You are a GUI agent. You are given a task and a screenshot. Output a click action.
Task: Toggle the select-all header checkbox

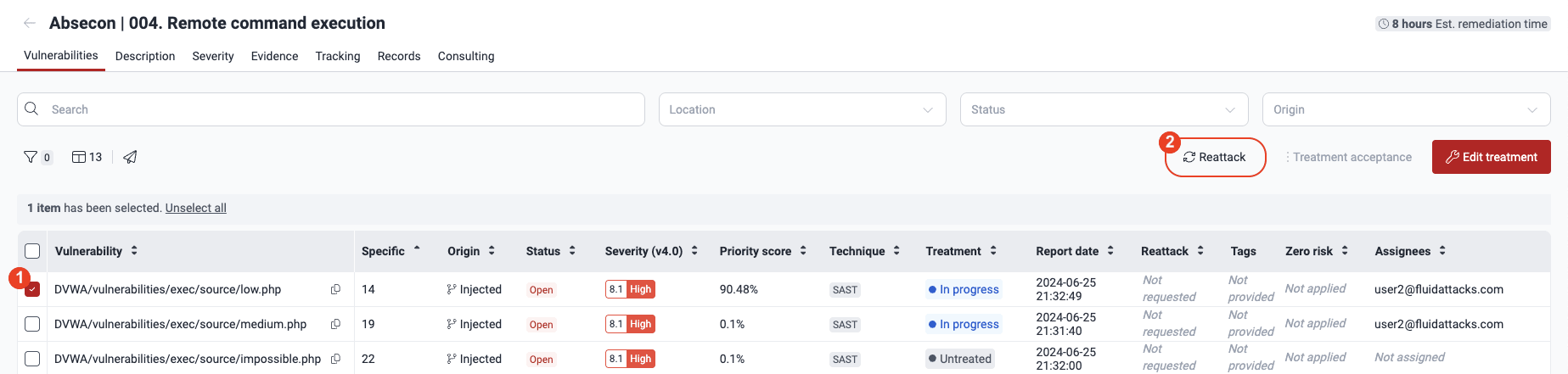tap(32, 251)
